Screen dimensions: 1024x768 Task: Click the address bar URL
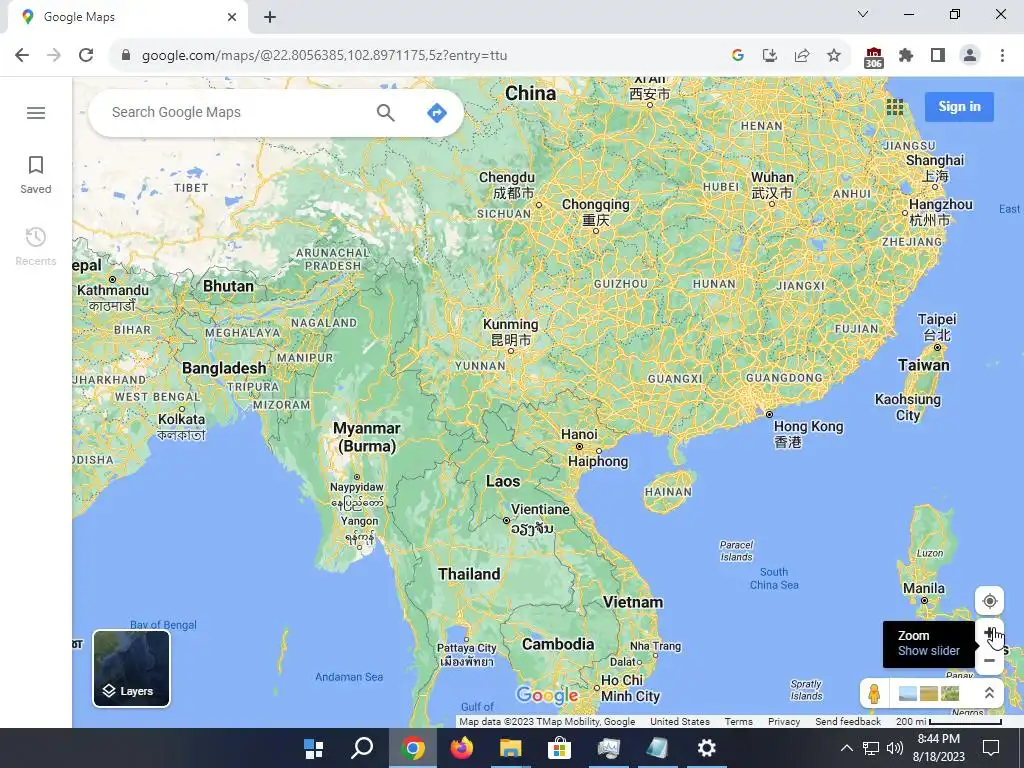point(325,56)
